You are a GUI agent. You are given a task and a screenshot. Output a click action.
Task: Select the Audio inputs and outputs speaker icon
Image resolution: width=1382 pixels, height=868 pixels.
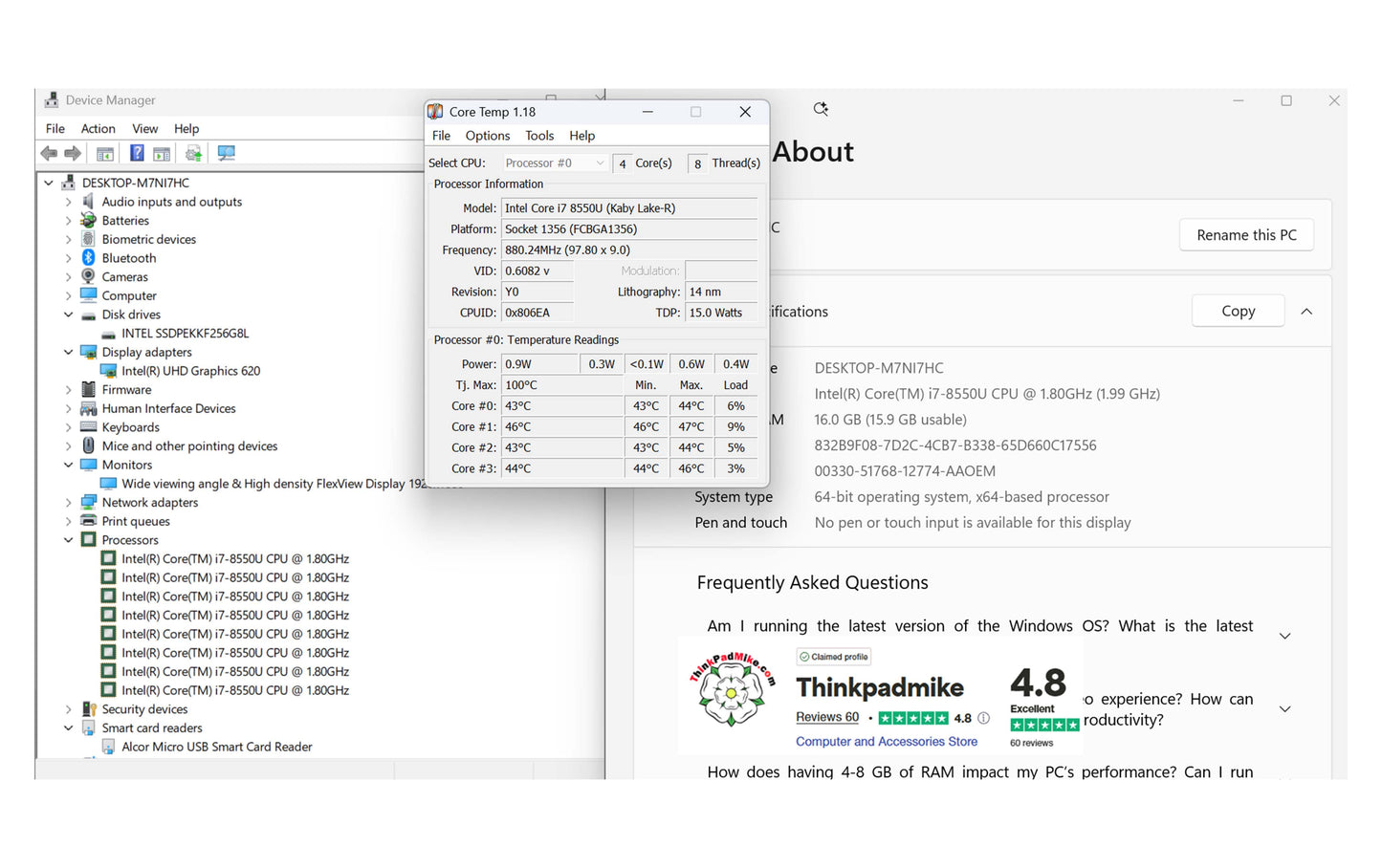[88, 202]
